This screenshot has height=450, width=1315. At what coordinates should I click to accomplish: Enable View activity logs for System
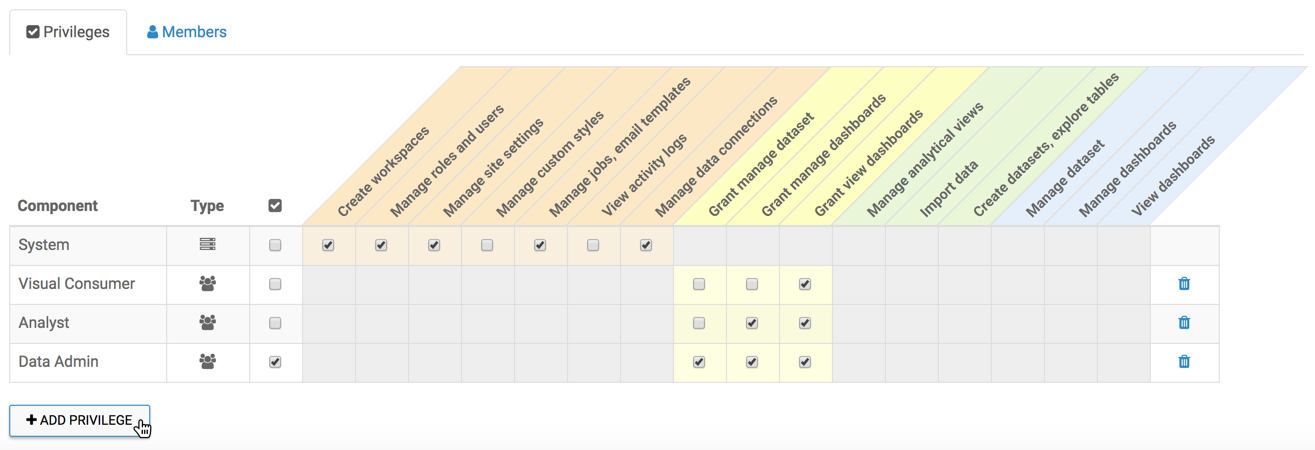(x=593, y=245)
